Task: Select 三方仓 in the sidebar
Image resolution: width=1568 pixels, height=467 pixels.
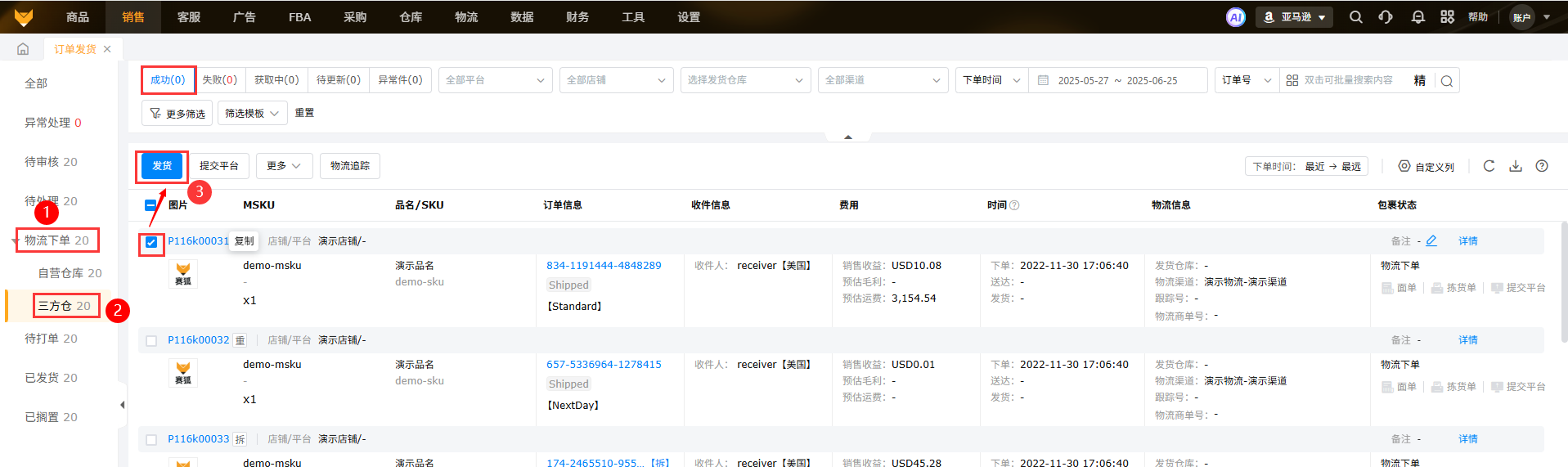Action: 65,306
